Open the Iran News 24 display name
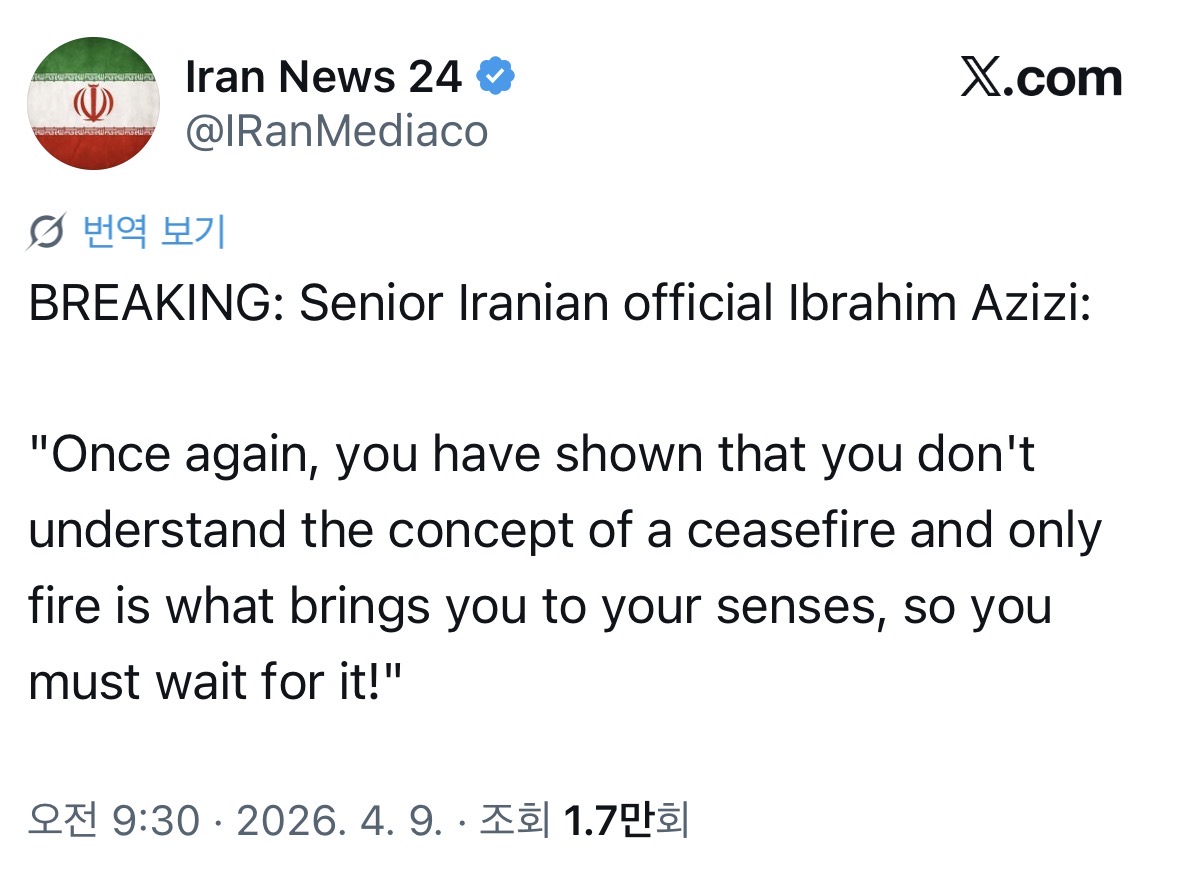The image size is (1179, 877). [x=323, y=78]
